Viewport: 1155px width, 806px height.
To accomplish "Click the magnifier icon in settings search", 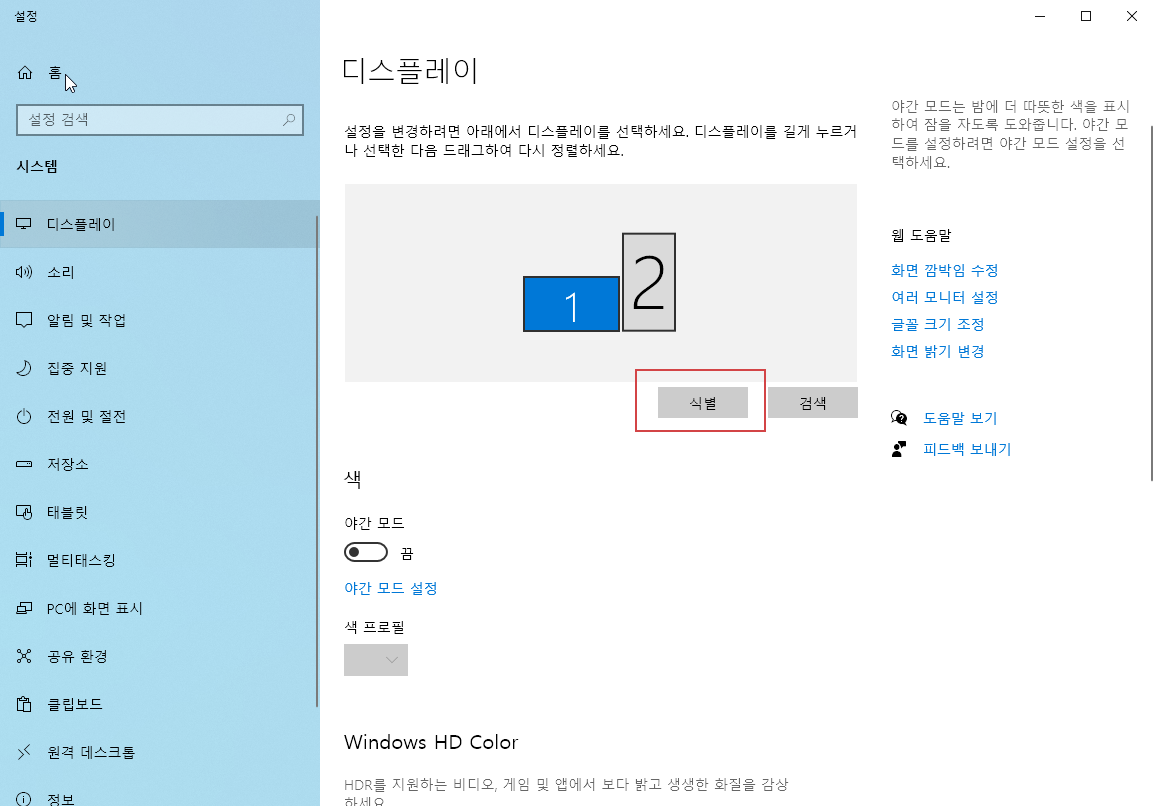I will click(x=289, y=119).
